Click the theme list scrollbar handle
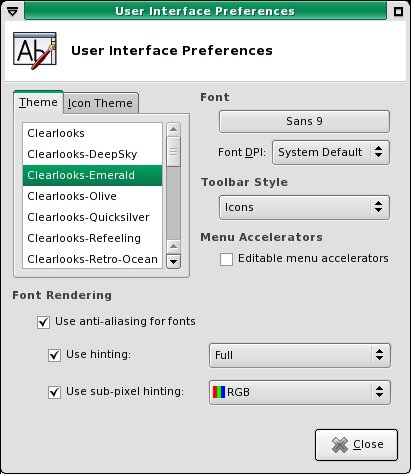 (173, 152)
